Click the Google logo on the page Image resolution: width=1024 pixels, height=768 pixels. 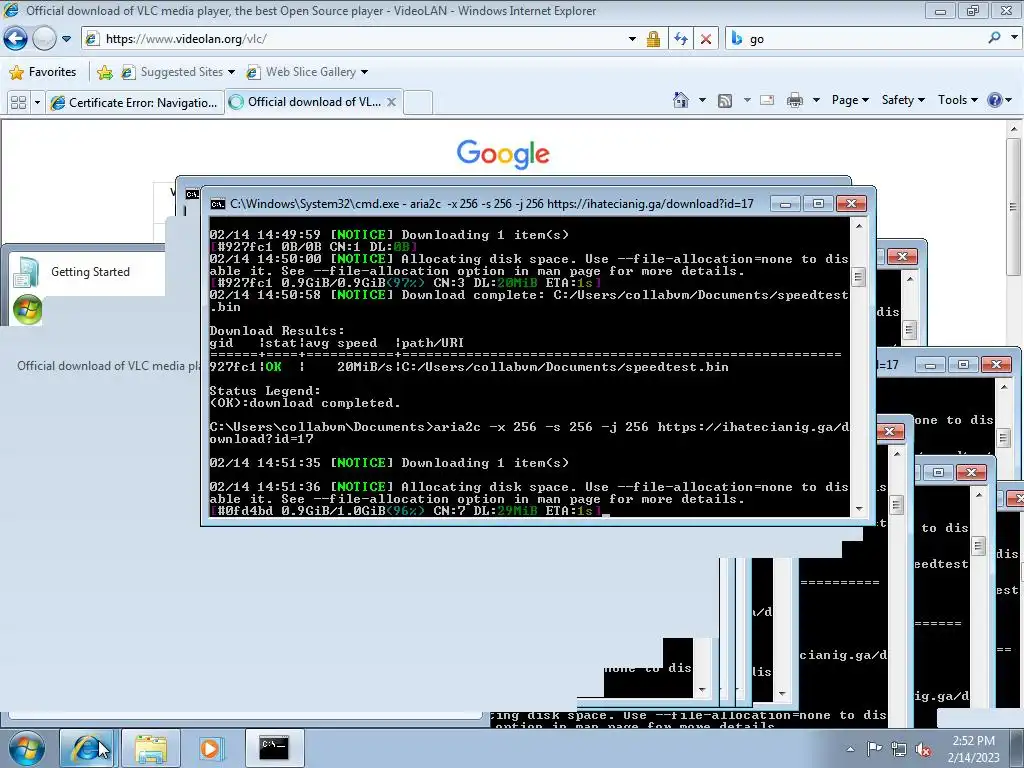503,154
